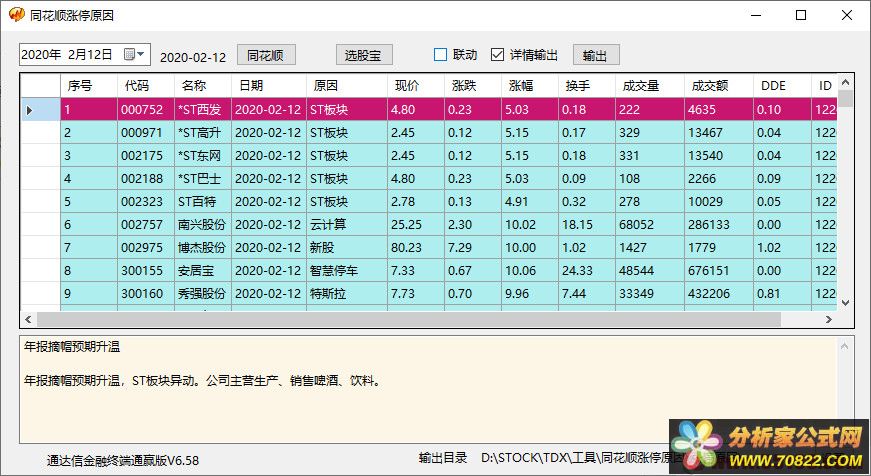
Task: Click the horizontal scrollbar left arrow
Action: [x=28, y=319]
